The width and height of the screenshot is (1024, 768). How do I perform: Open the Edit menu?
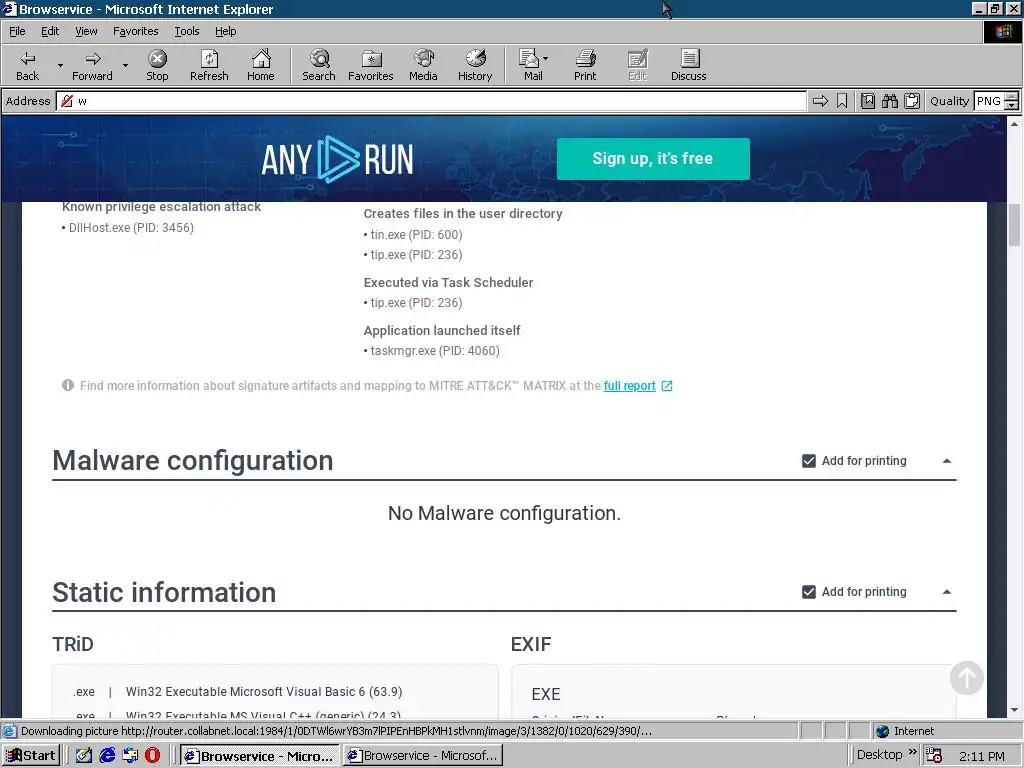click(50, 31)
